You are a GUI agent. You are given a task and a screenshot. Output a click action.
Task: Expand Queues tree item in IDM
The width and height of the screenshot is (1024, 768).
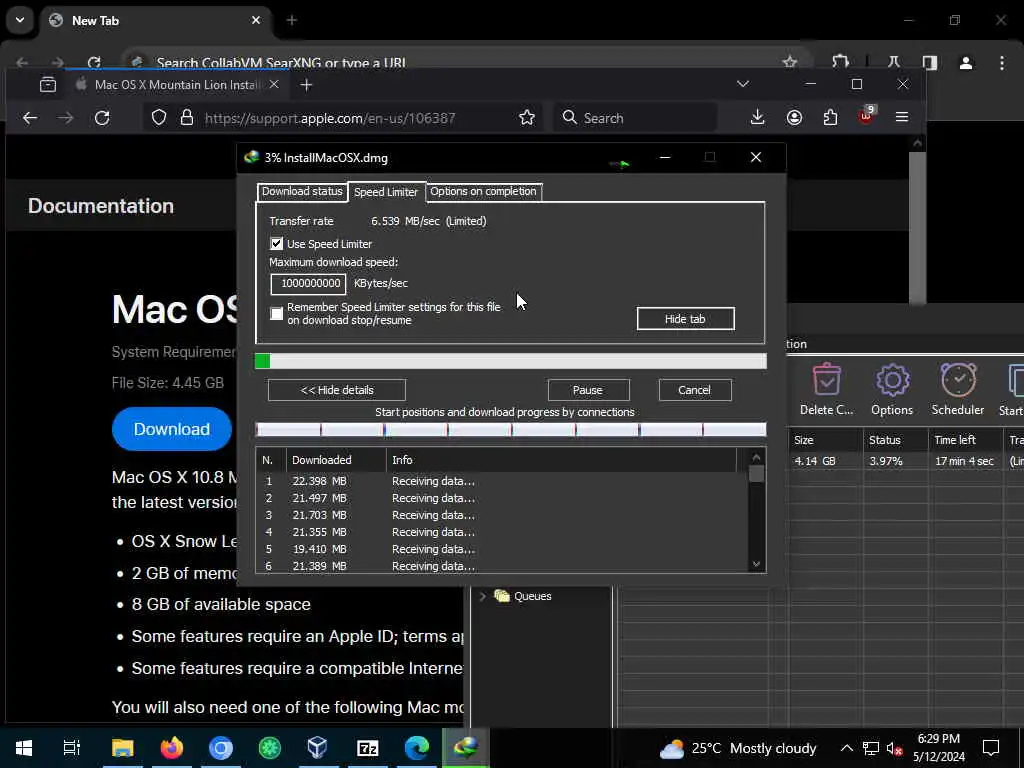point(483,596)
